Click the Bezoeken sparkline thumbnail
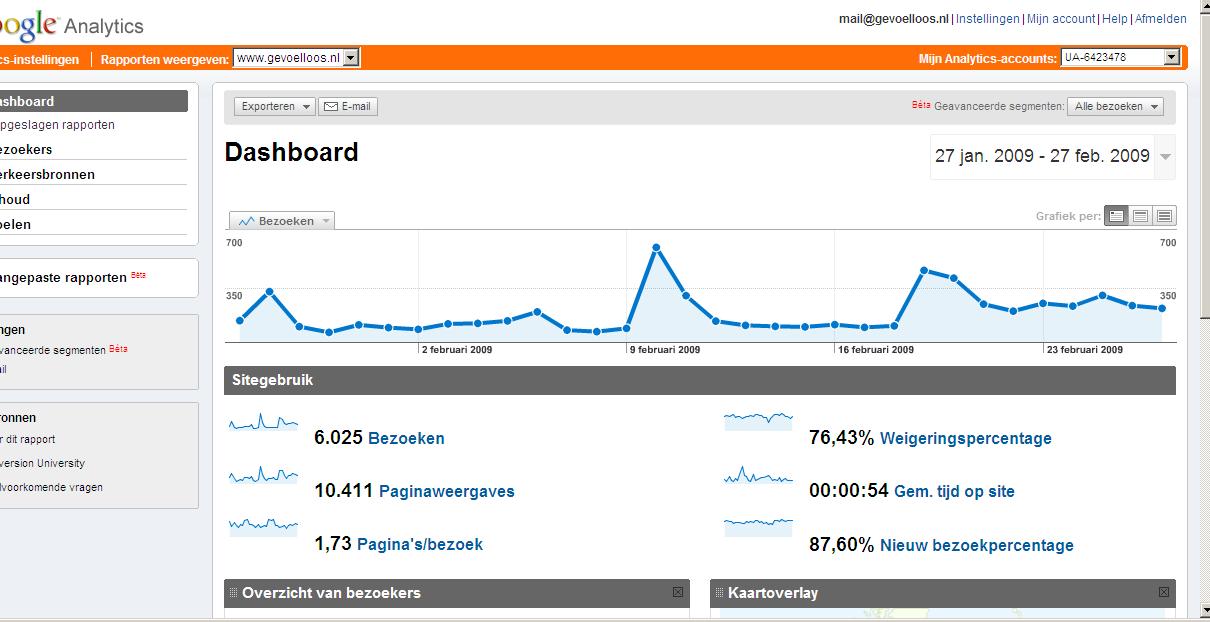Screen dimensions: 1210x622 [x=264, y=423]
